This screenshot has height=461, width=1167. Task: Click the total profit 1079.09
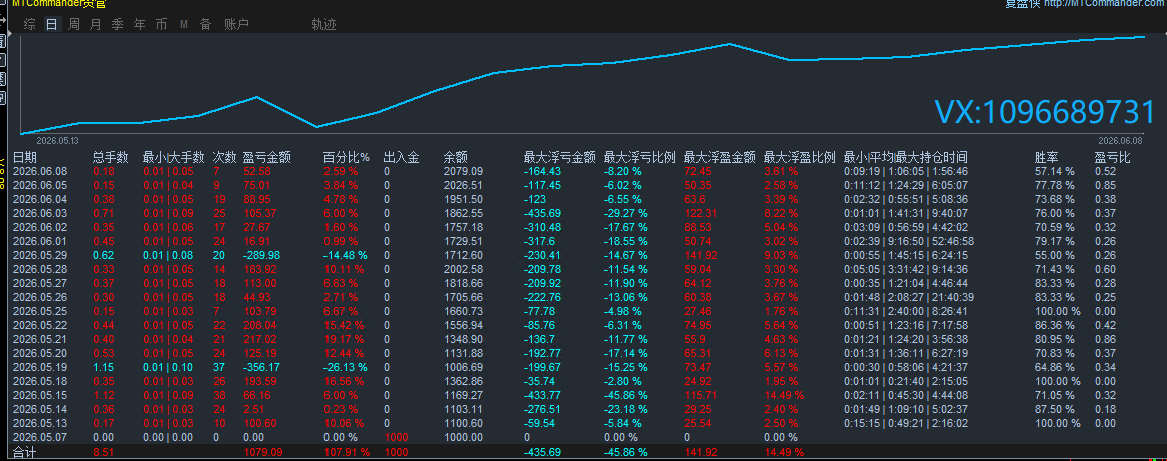pos(263,452)
